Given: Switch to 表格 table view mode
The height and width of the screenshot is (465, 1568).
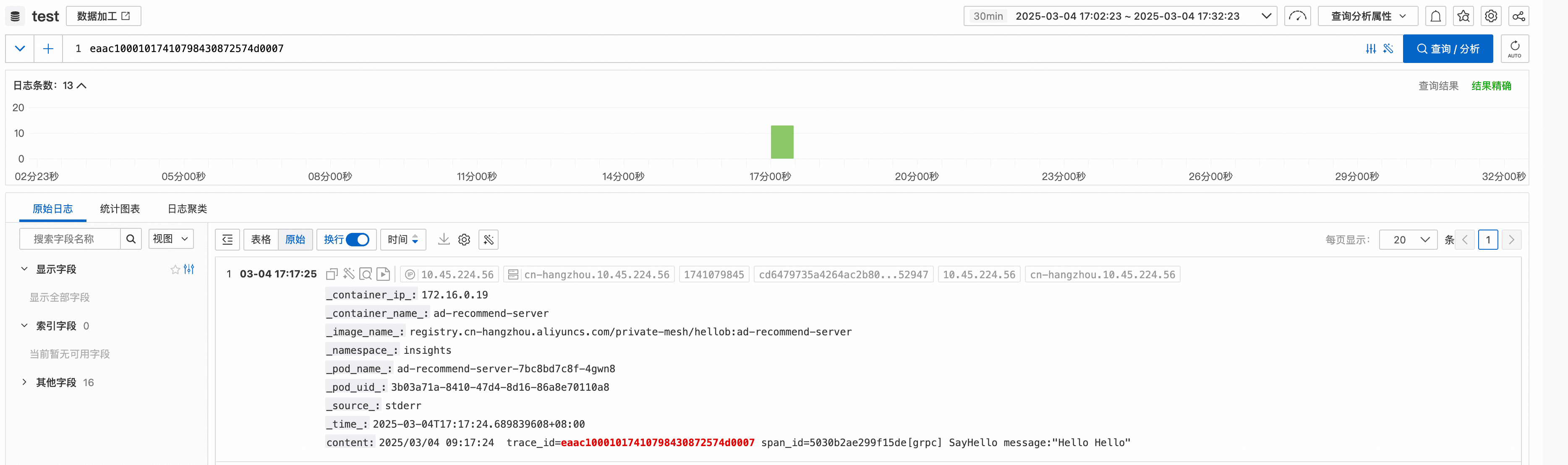Looking at the screenshot, I should pos(261,240).
